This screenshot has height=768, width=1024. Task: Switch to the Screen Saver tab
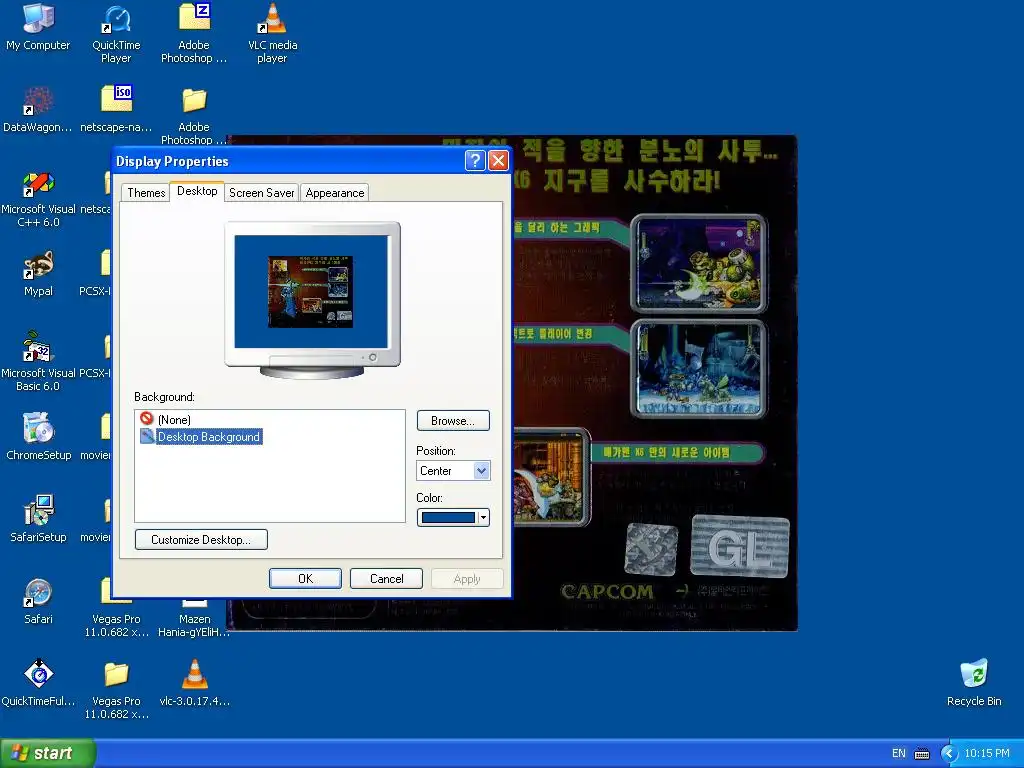click(x=262, y=193)
